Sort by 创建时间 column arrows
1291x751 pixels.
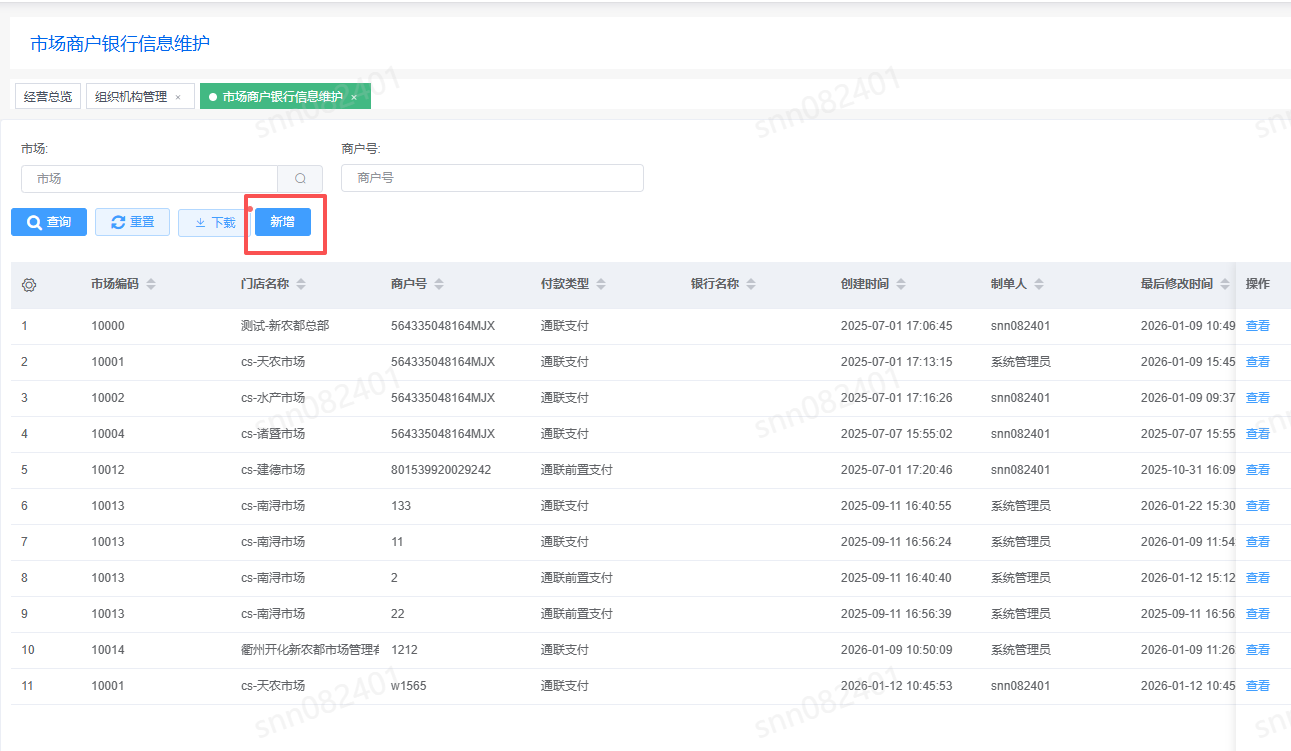pyautogui.click(x=901, y=285)
